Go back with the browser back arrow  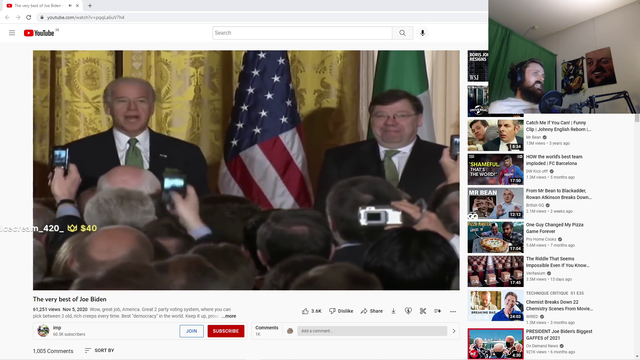(7, 18)
